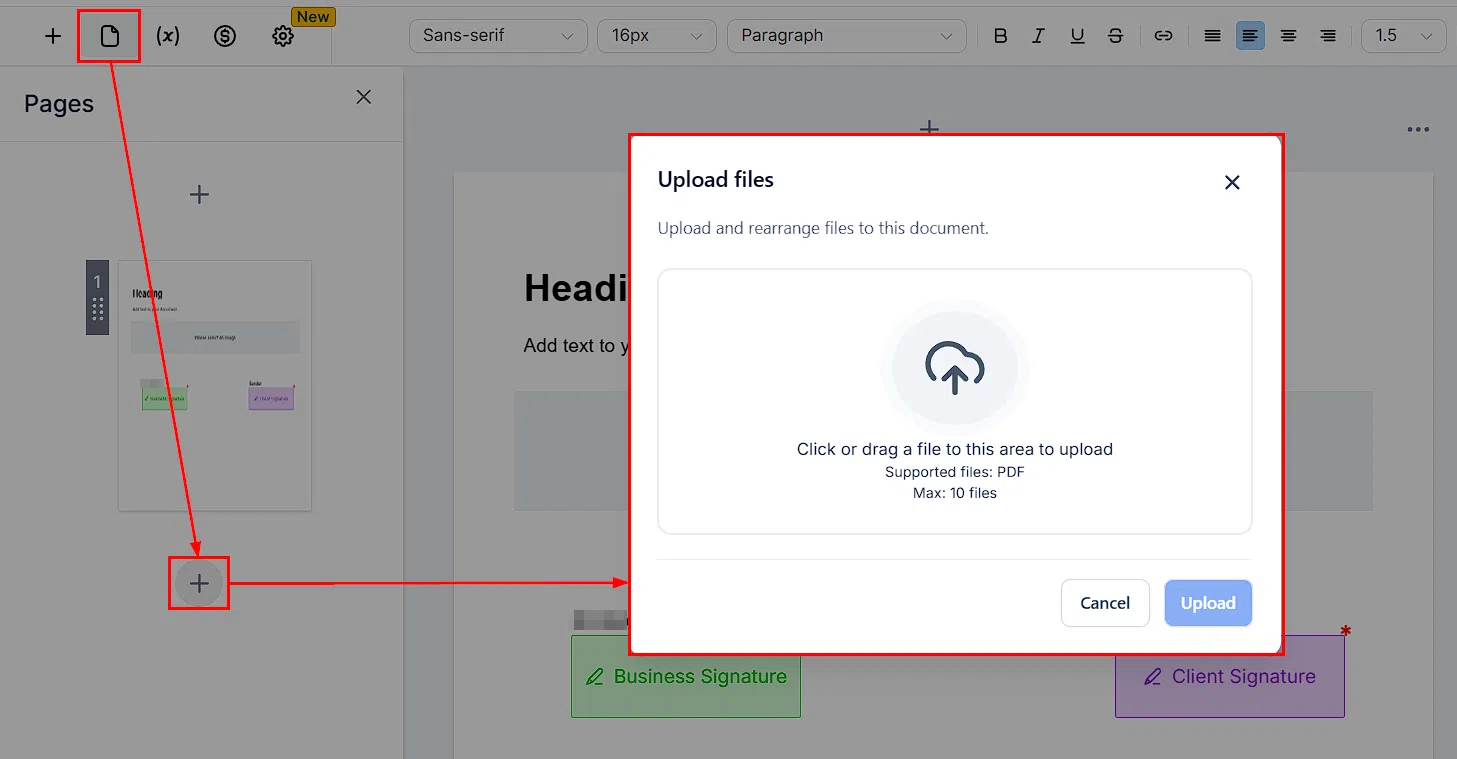This screenshot has height=759, width=1457.
Task: Add page below page 1 thumbnail
Action: [199, 583]
